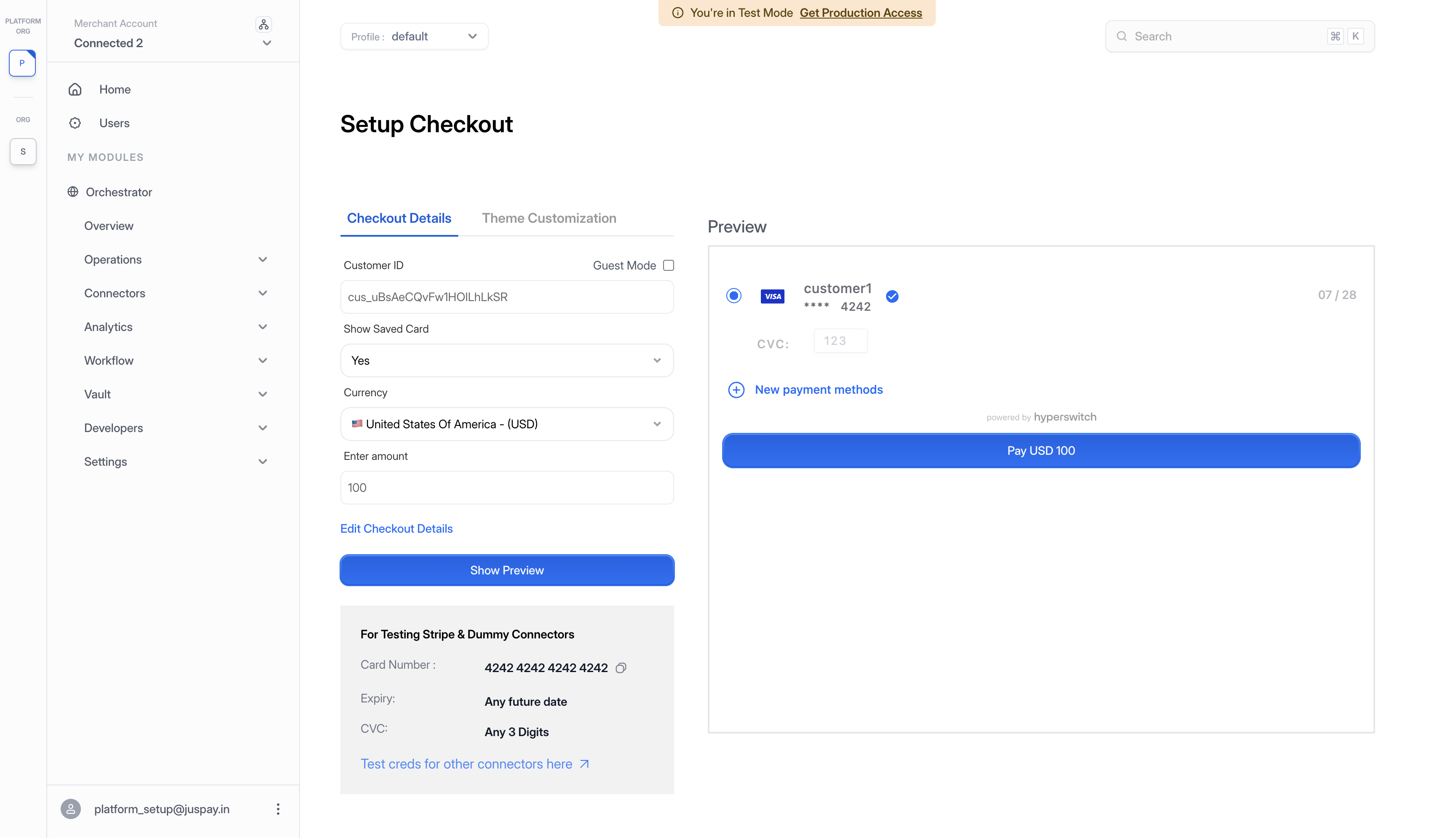Open the three-dot user menu

278,809
